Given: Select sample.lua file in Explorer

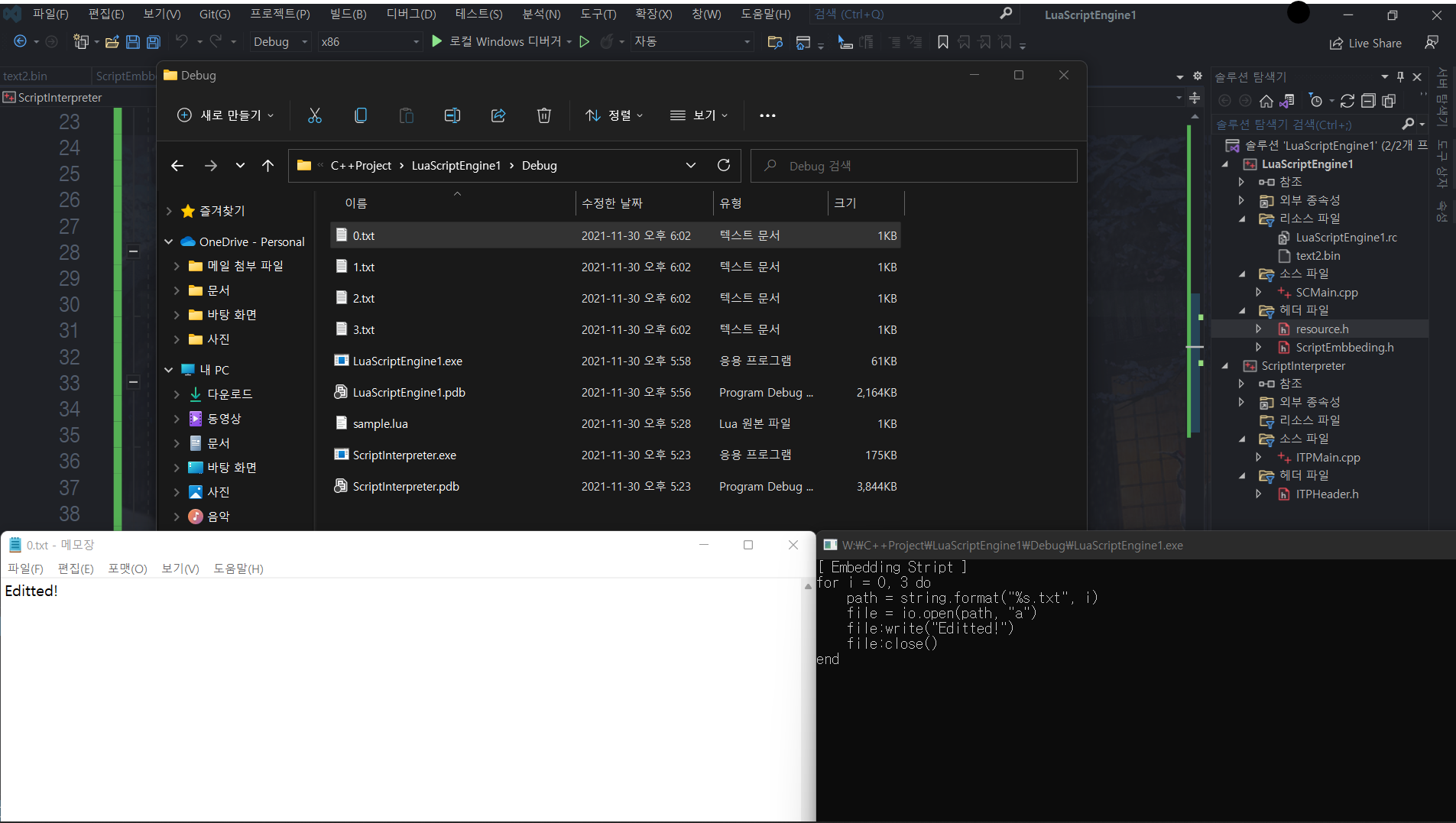Looking at the screenshot, I should [615, 423].
